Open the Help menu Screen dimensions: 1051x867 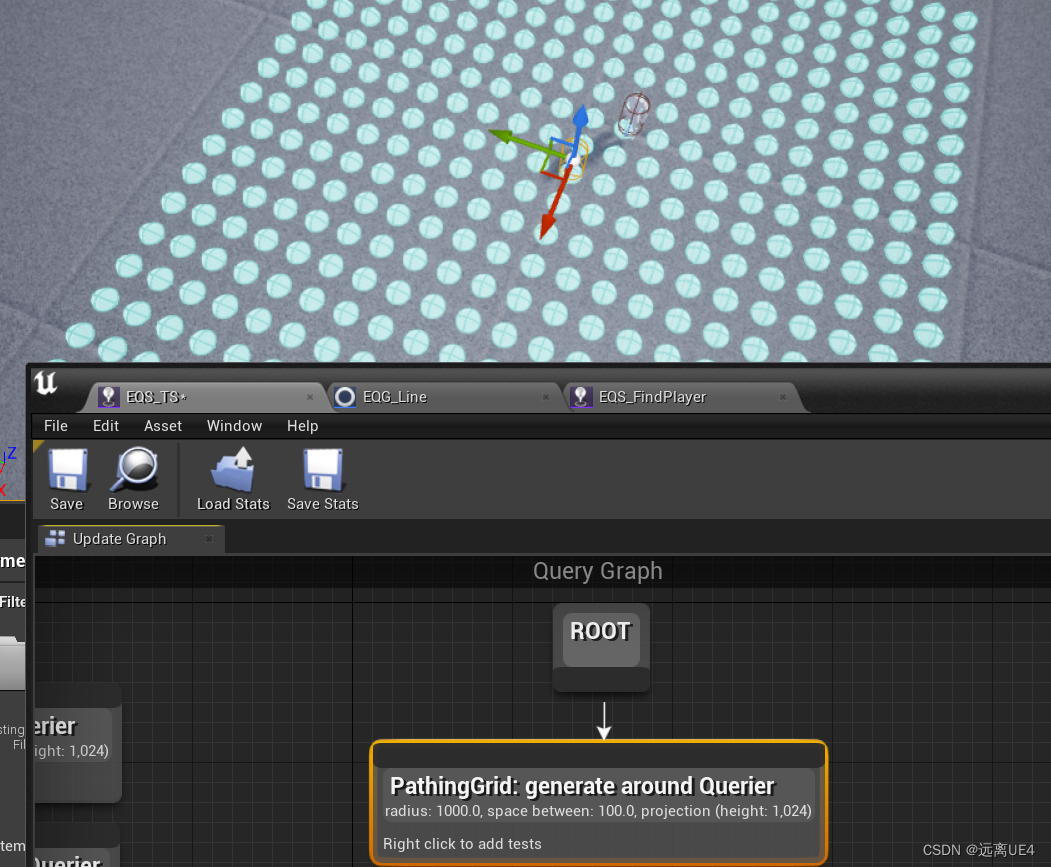click(302, 426)
